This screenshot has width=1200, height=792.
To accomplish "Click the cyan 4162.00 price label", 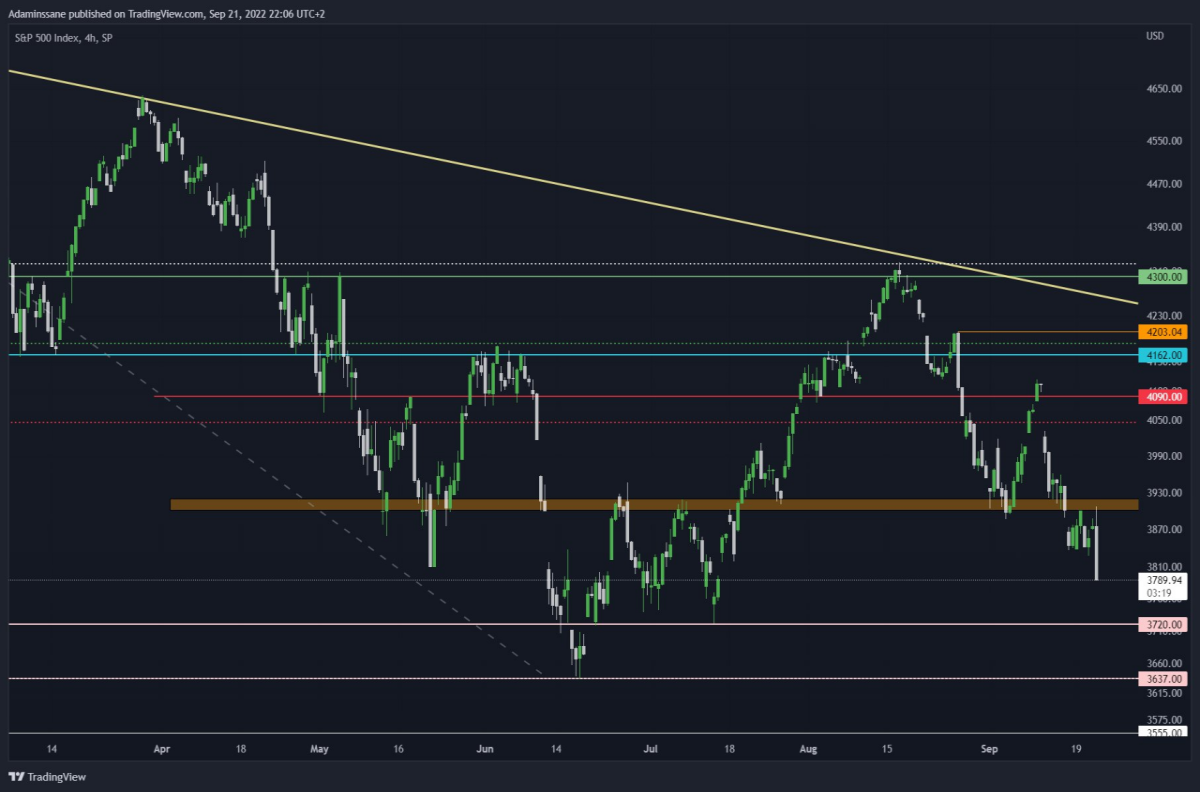I will [x=1164, y=355].
